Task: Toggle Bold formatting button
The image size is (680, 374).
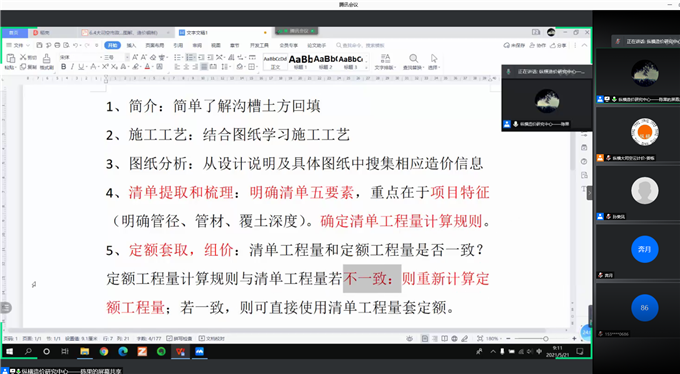Action: 64,66
